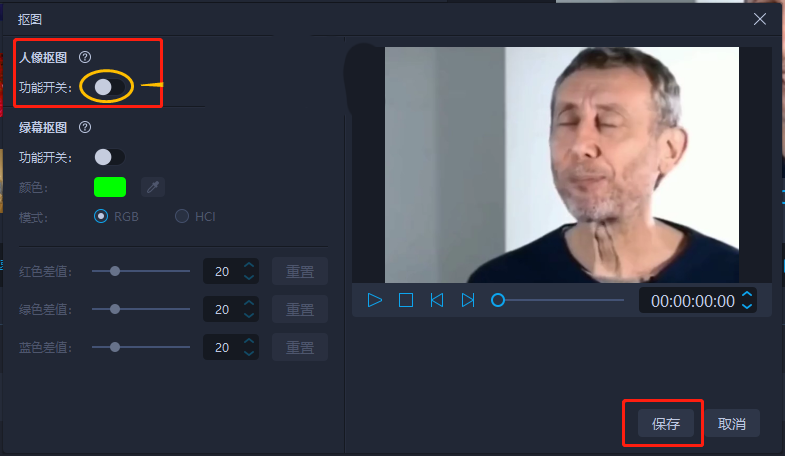Decrease 蓝色差值 value with down arrow
Viewport: 785px width, 456px height.
tap(249, 353)
